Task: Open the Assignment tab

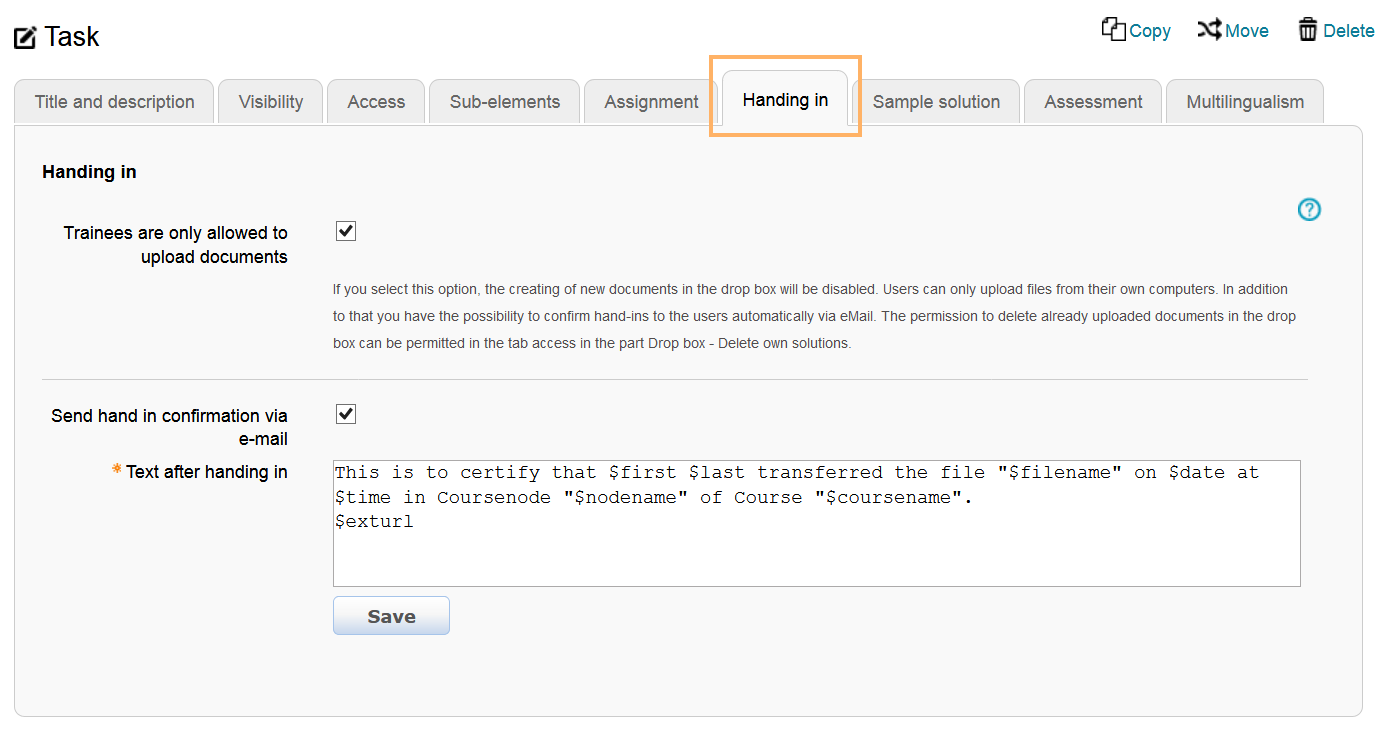Action: coord(651,102)
